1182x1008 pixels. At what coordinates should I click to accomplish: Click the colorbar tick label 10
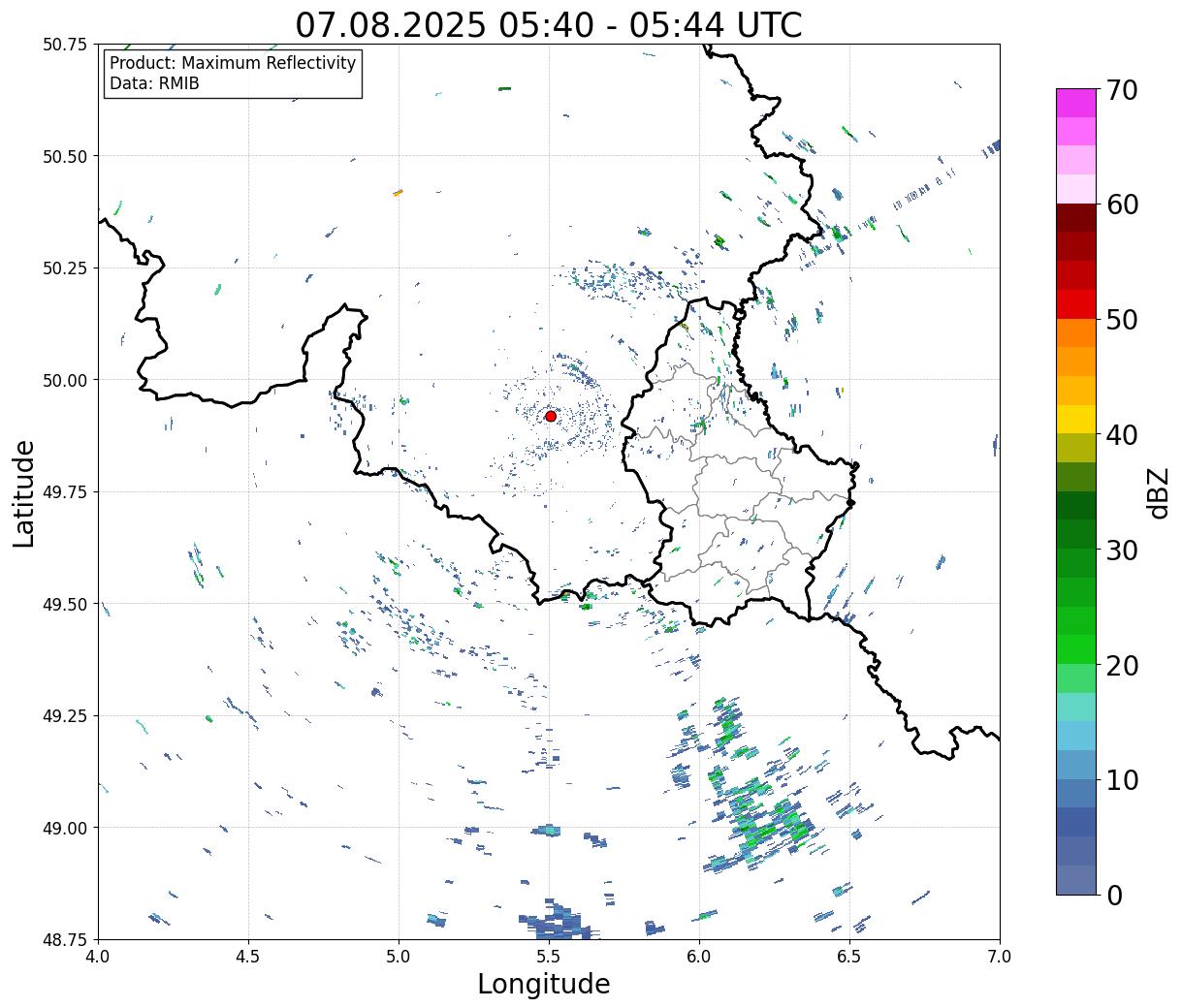(x=1122, y=780)
